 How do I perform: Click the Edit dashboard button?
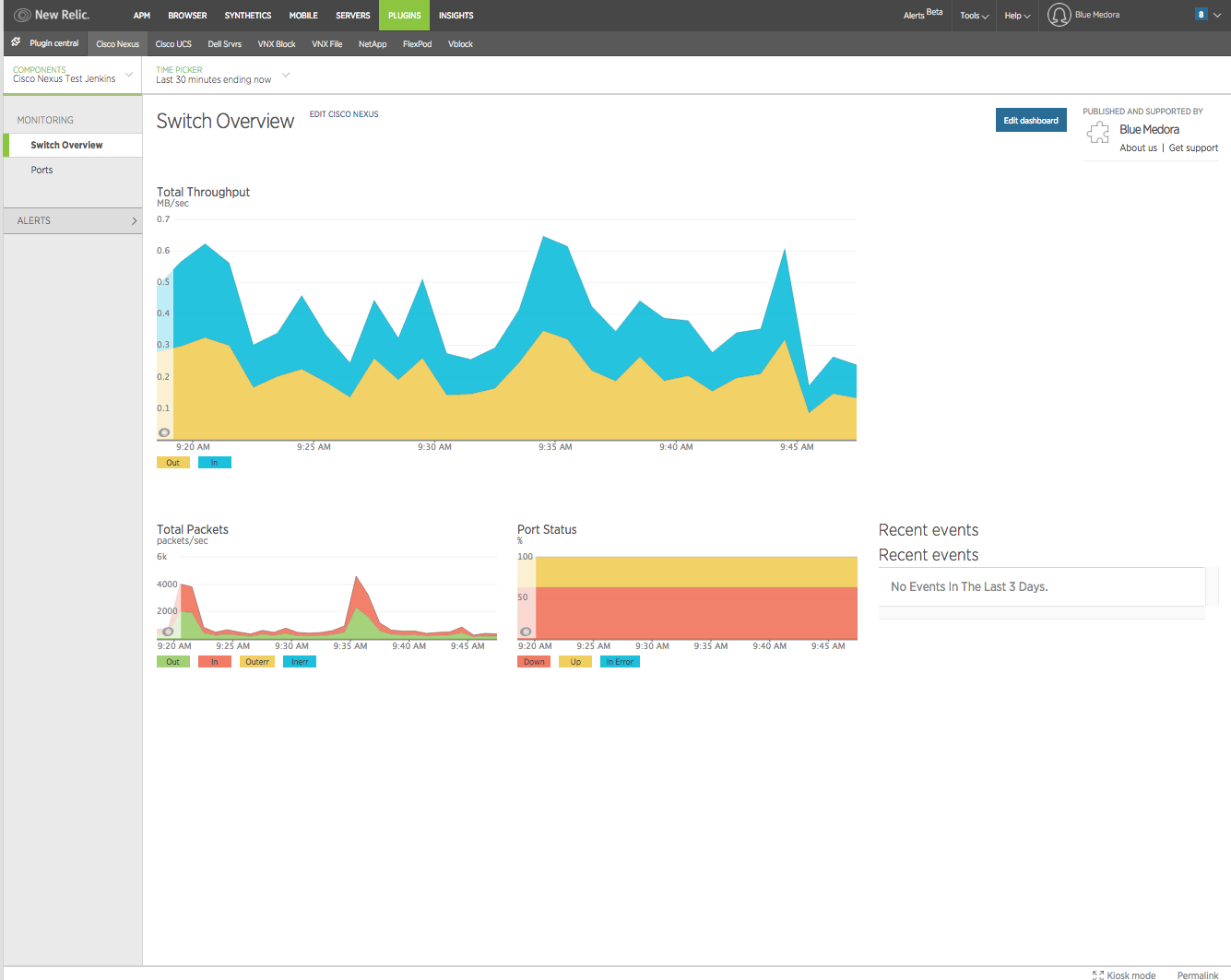pos(1031,120)
